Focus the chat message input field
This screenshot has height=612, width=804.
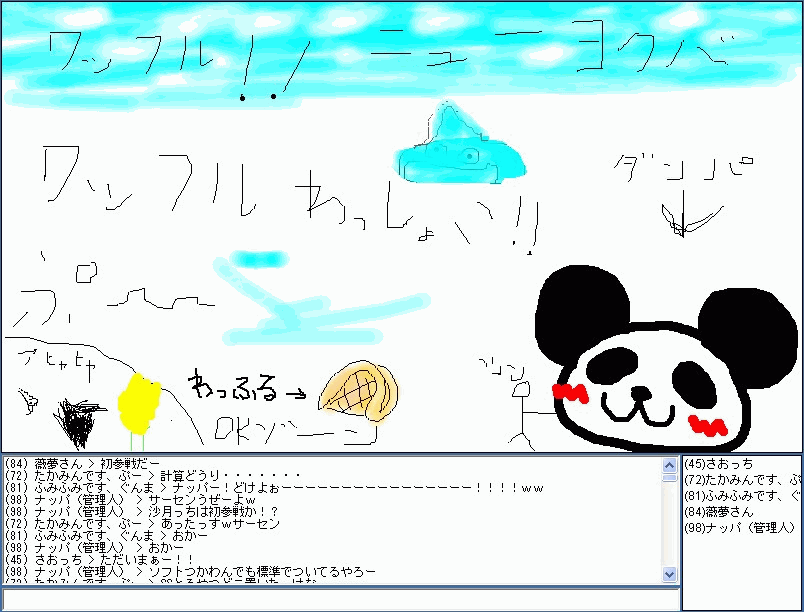(x=340, y=600)
